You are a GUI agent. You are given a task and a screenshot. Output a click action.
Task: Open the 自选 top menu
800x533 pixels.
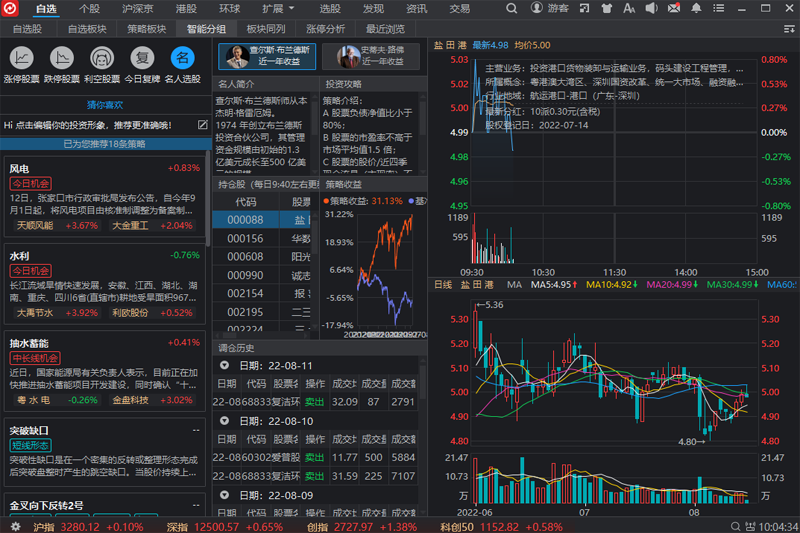click(x=46, y=9)
